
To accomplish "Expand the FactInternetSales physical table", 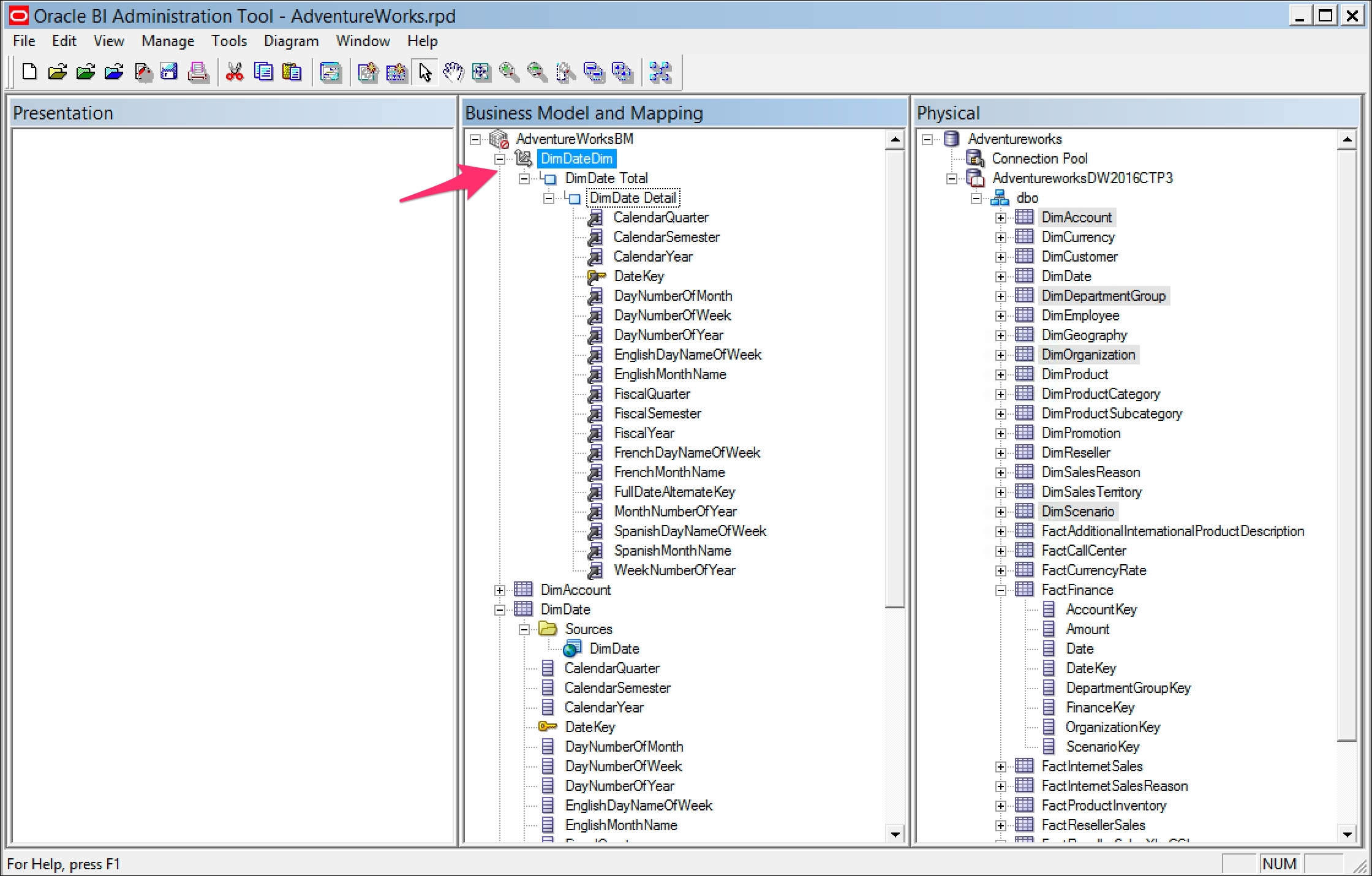I will pyautogui.click(x=1001, y=767).
